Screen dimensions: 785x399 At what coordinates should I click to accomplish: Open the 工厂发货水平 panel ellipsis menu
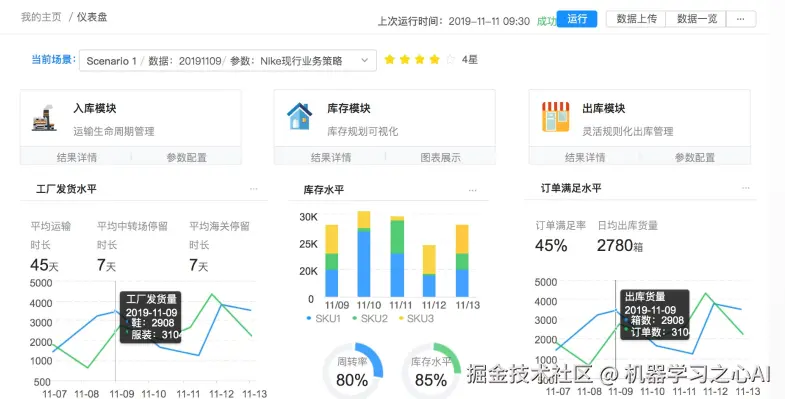pos(254,189)
